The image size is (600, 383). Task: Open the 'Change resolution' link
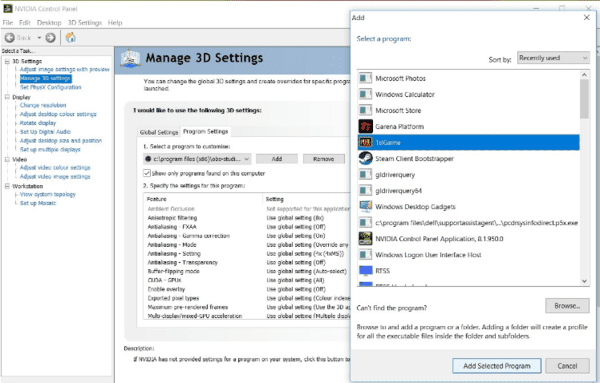tap(43, 105)
